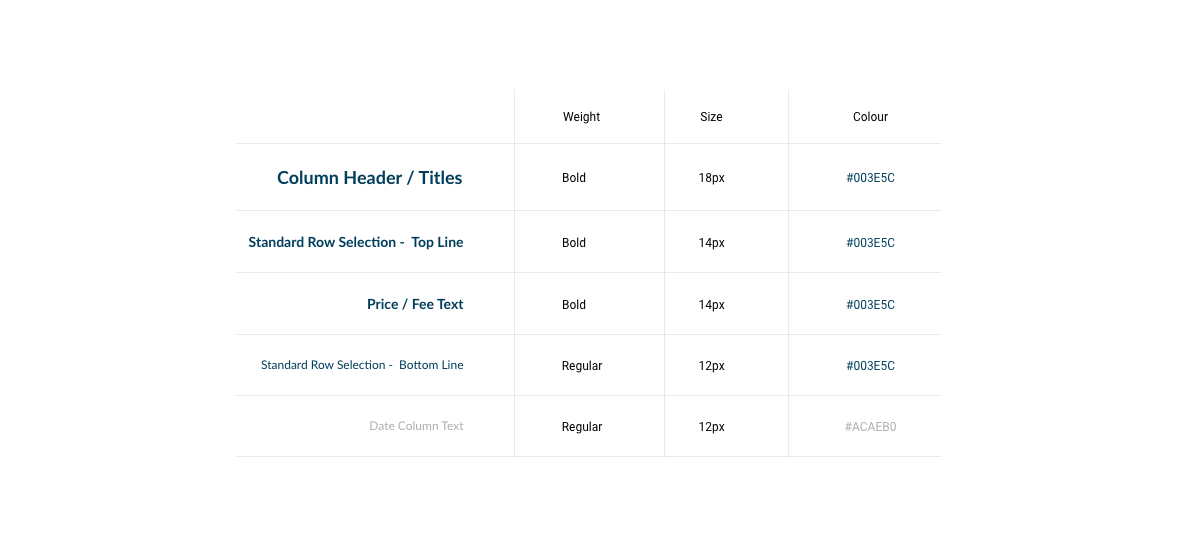
Task: Click Regular weight in Bottom Line row
Action: tap(582, 366)
